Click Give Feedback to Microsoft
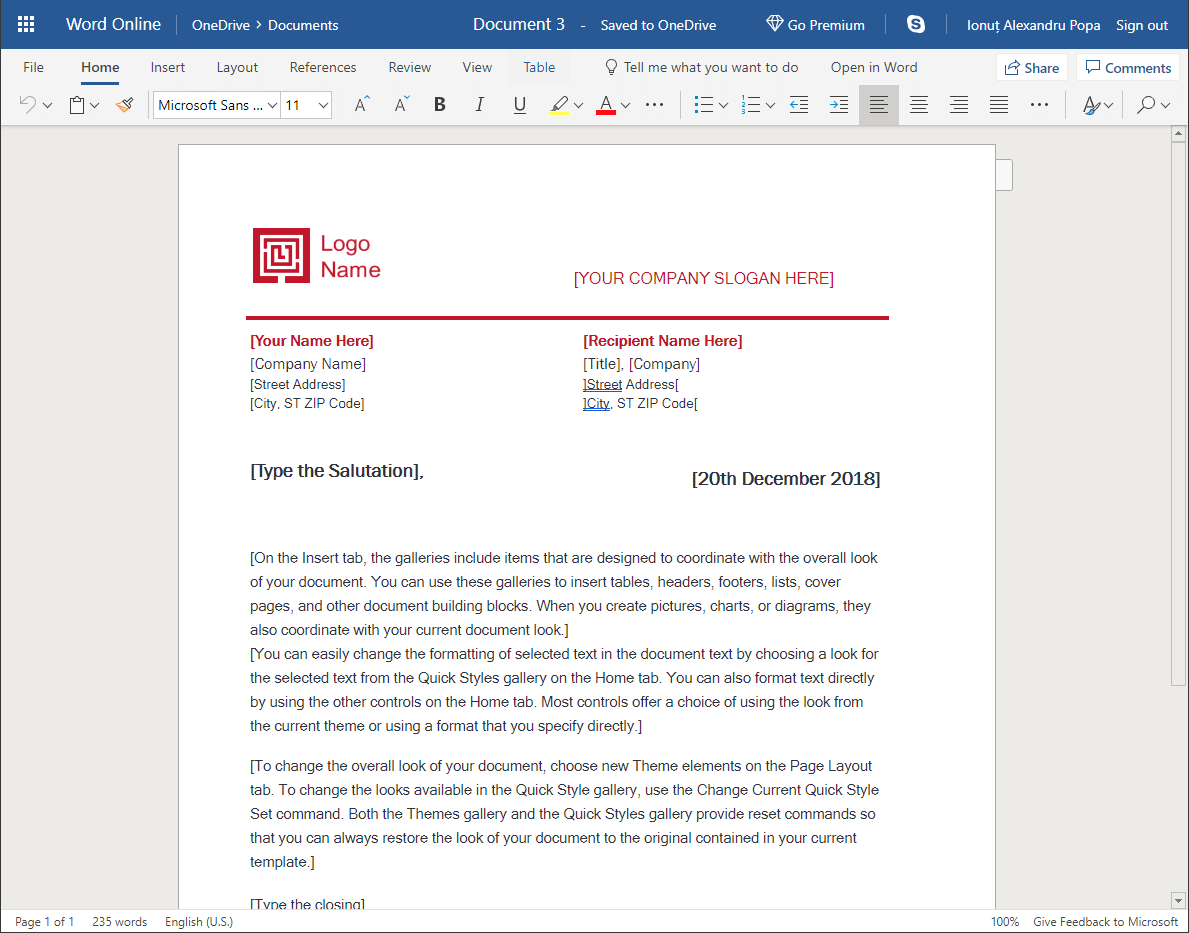This screenshot has height=933, width=1189. pos(1106,922)
